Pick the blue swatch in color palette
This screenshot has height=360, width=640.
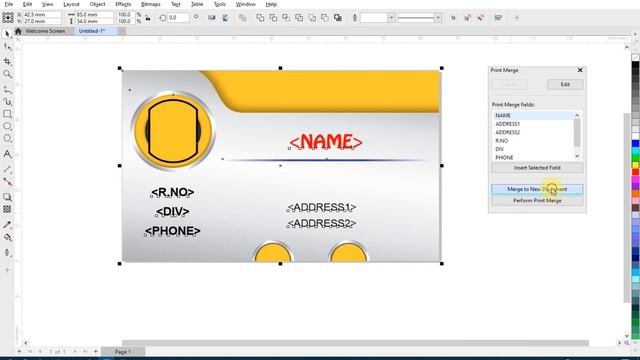pos(636,144)
